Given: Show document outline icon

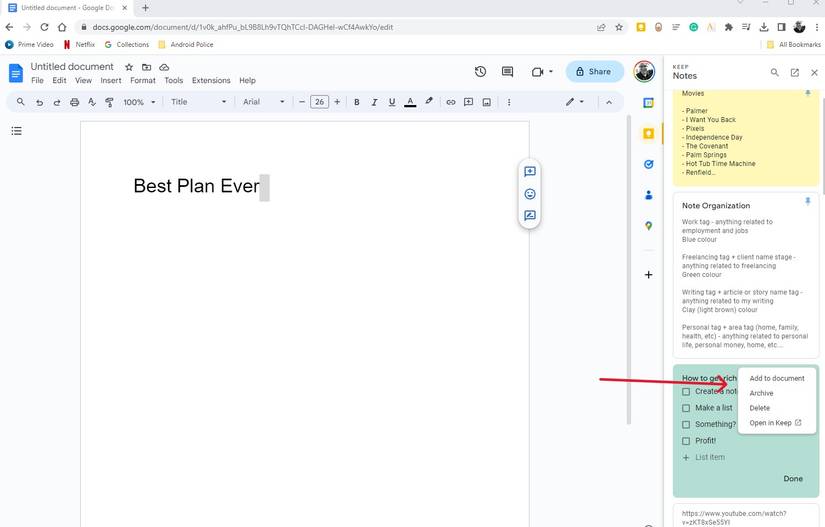Looking at the screenshot, I should pyautogui.click(x=16, y=131).
